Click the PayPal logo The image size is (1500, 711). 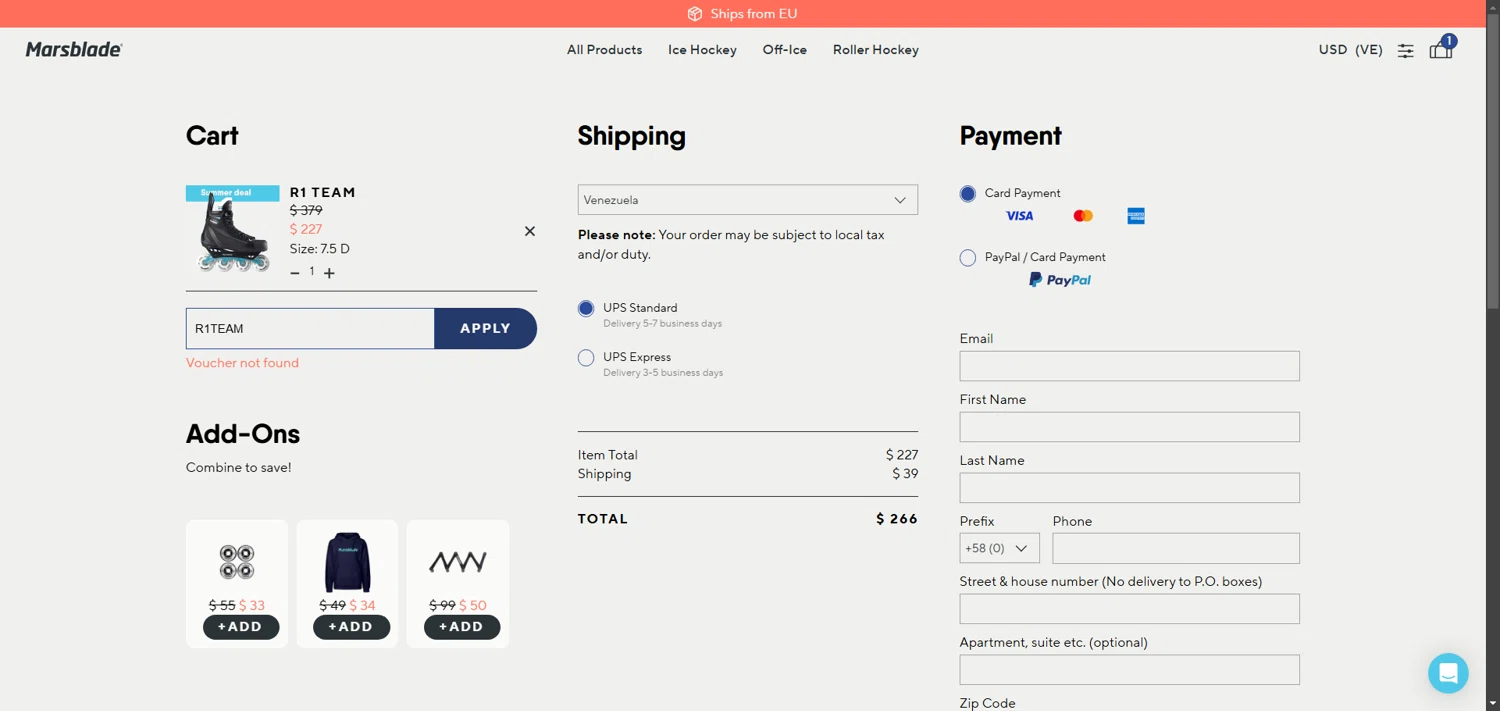[x=1060, y=280]
